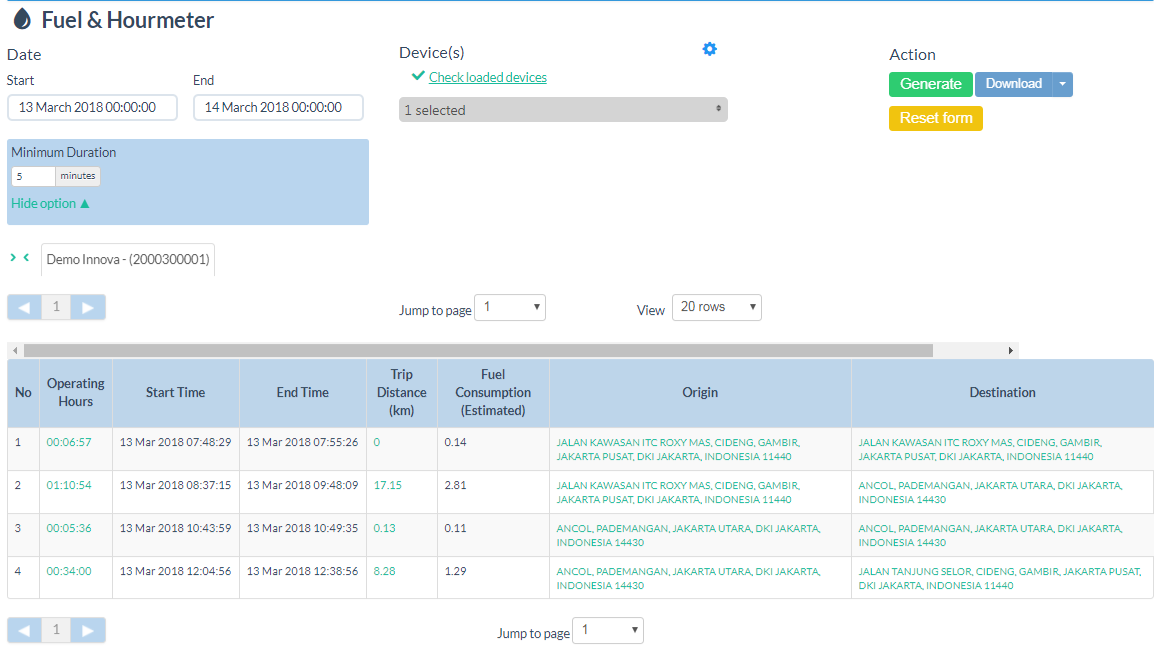Screen dimensions: 1154x656
Task: Click the green Generate button
Action: 930,84
